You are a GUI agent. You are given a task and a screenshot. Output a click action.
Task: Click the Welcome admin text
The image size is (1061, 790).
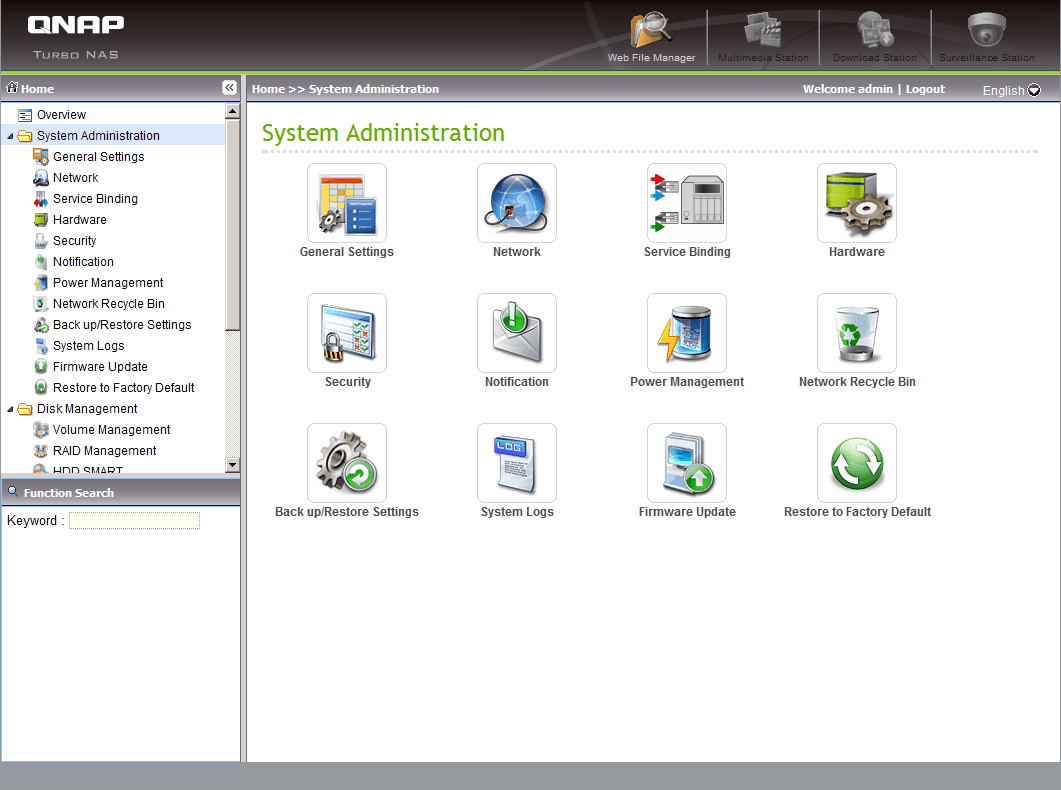pyautogui.click(x=847, y=89)
